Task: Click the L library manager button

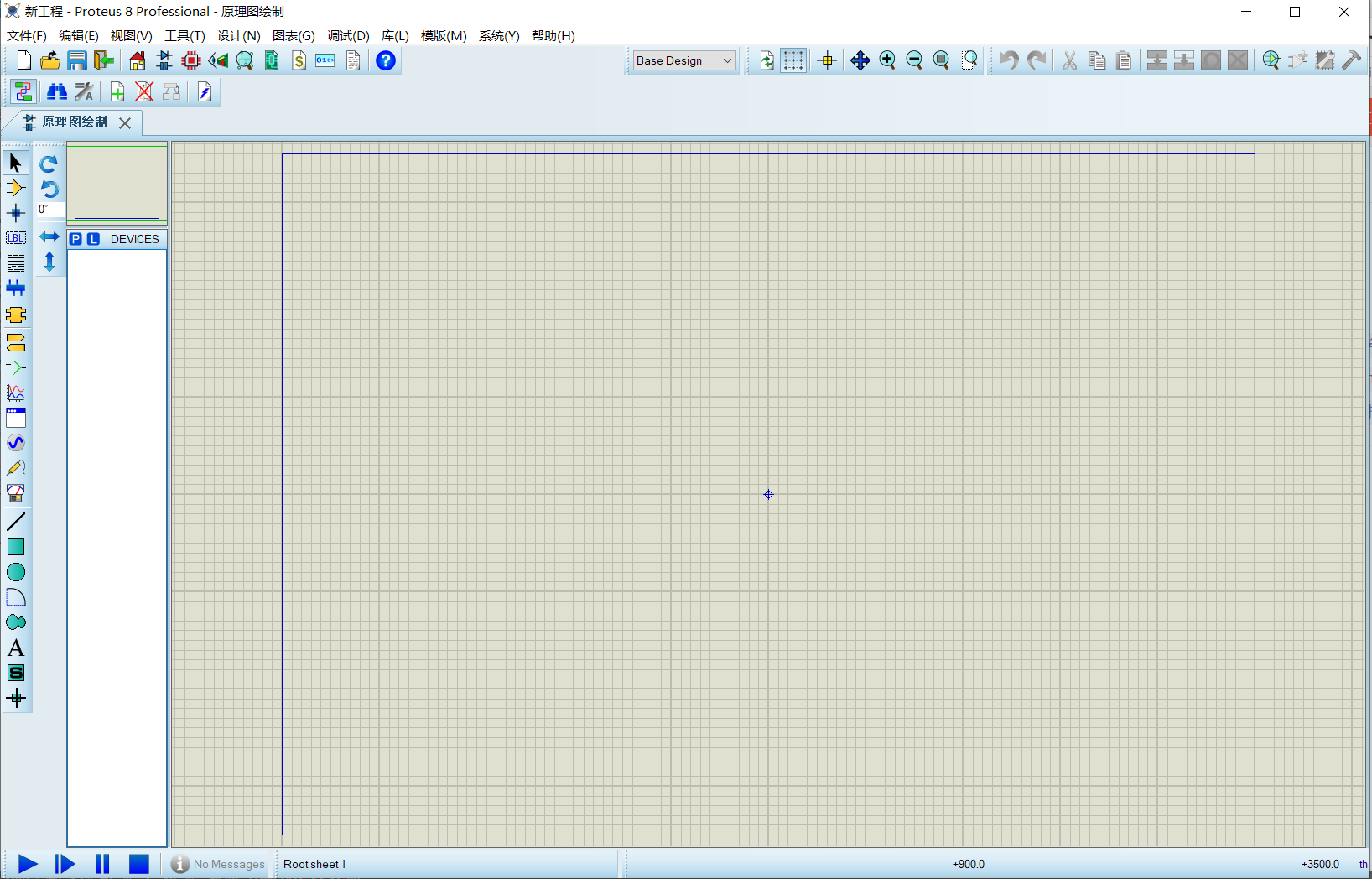Action: pyautogui.click(x=93, y=239)
